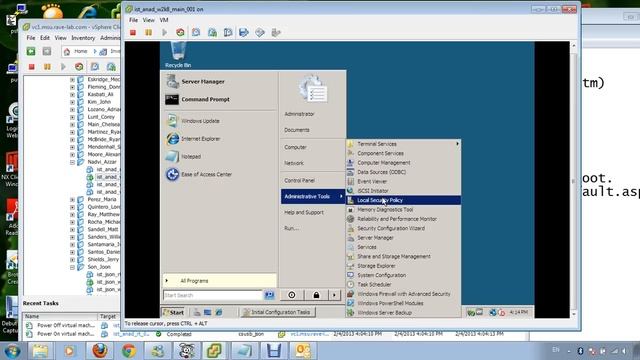Click the Suspend icon in VM console toolbar
The width and height of the screenshot is (640, 360).
(x=148, y=32)
